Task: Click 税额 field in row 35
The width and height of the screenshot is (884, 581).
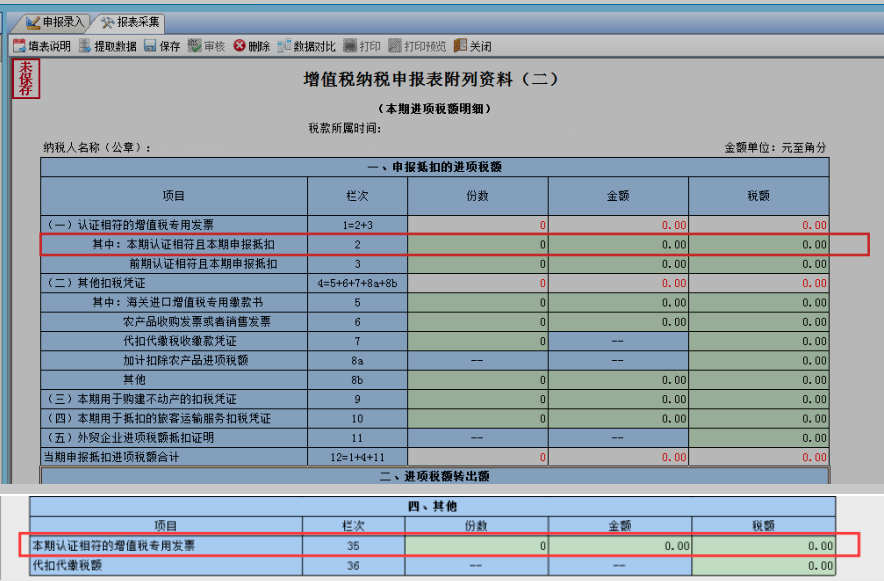Action: pyautogui.click(x=764, y=545)
